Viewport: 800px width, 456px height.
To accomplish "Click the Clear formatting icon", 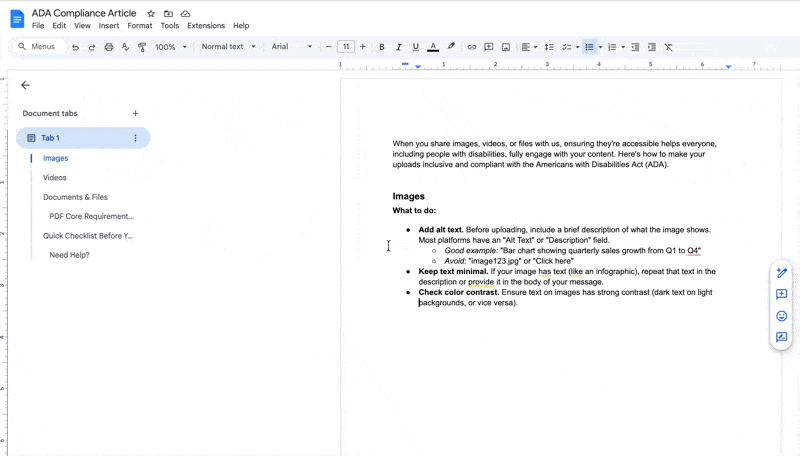I will pos(669,47).
